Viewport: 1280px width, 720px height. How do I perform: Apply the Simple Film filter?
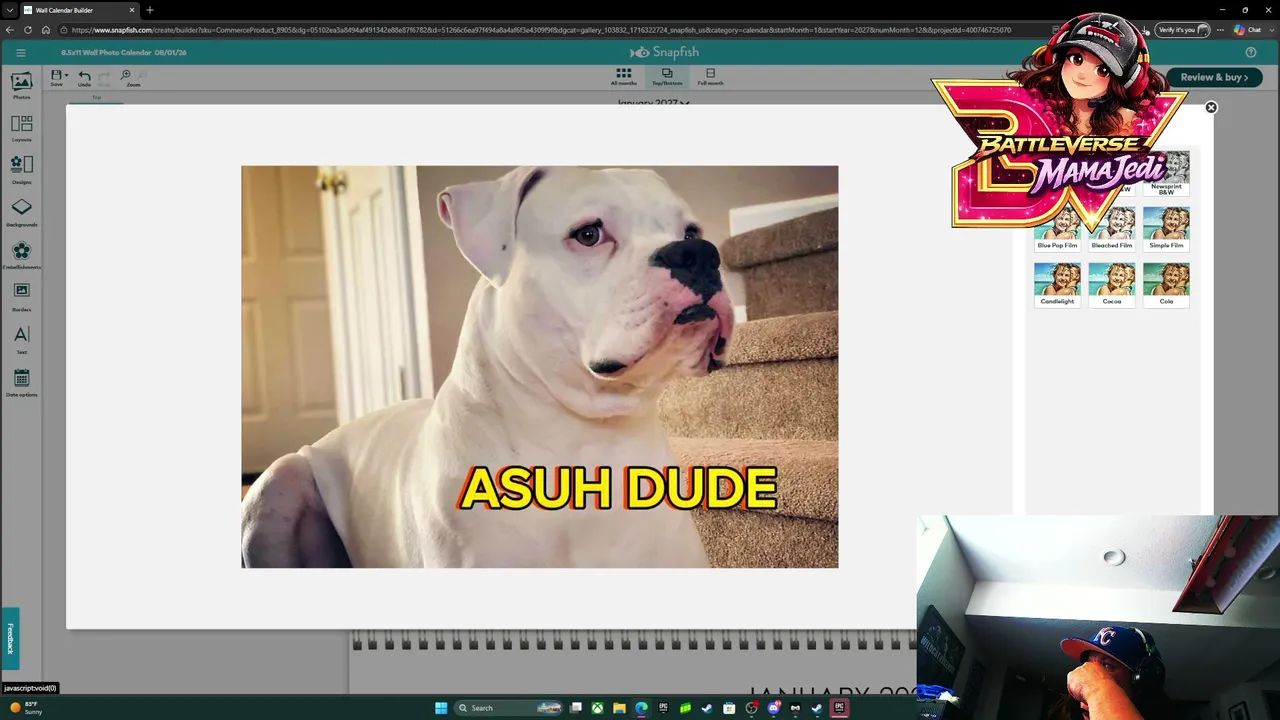tap(1166, 228)
